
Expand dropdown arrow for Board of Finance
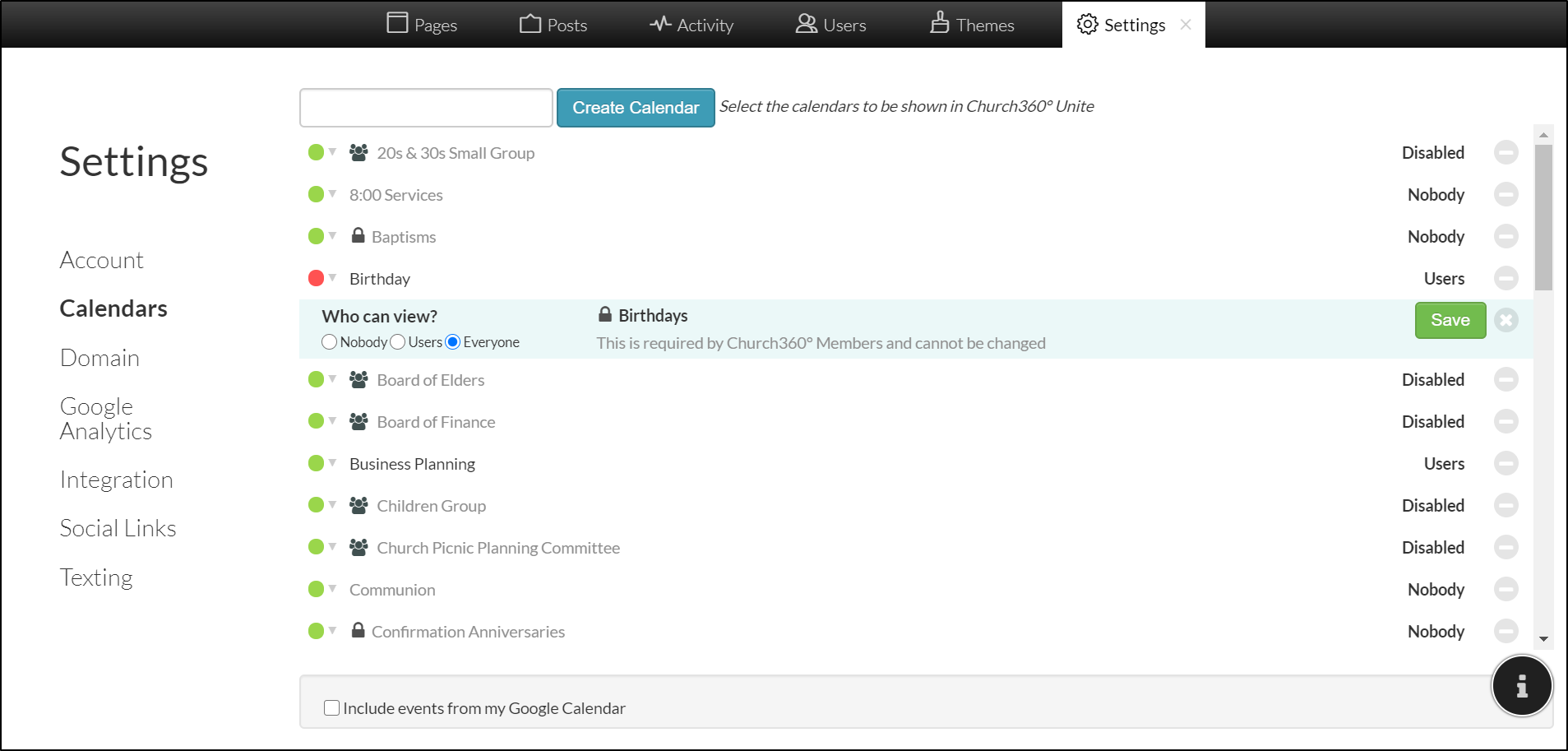click(333, 421)
